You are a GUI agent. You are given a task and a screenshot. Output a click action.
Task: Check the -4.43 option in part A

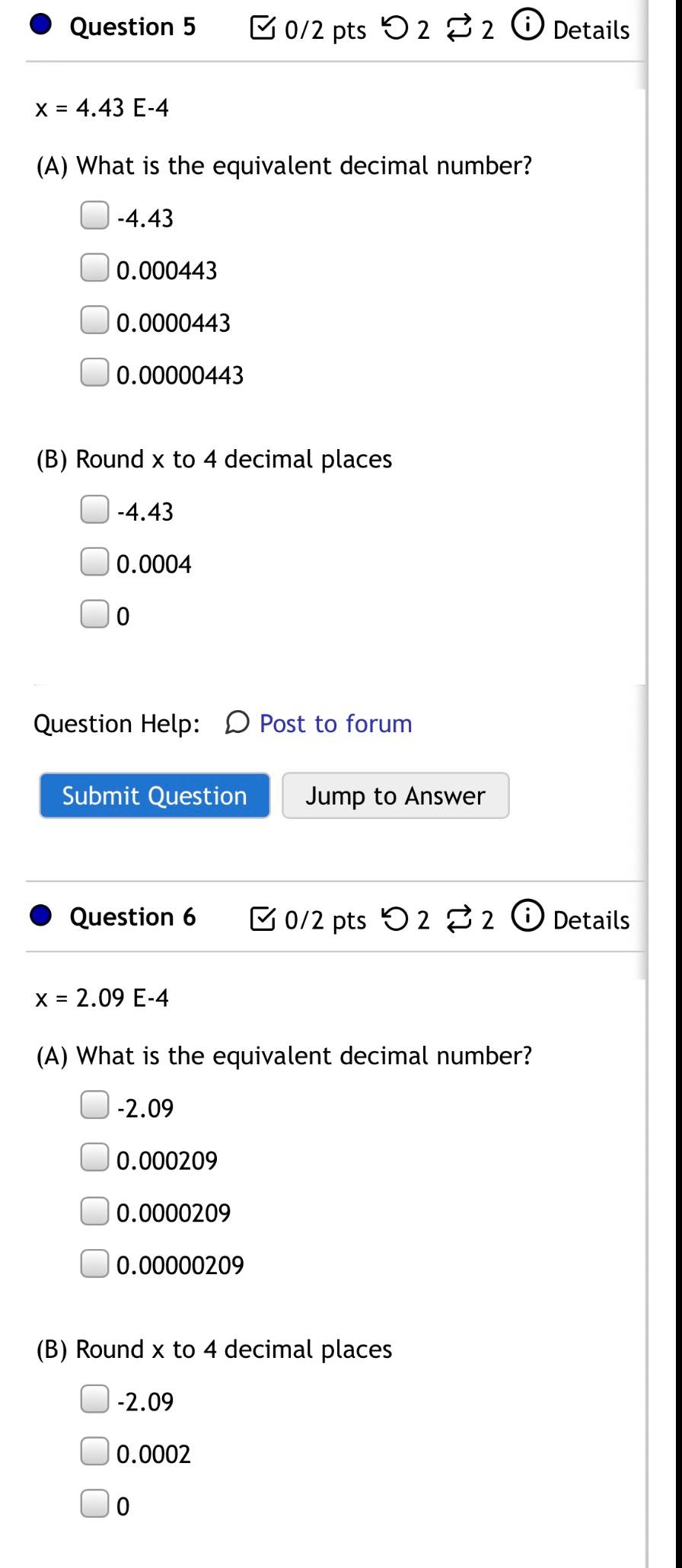click(94, 215)
